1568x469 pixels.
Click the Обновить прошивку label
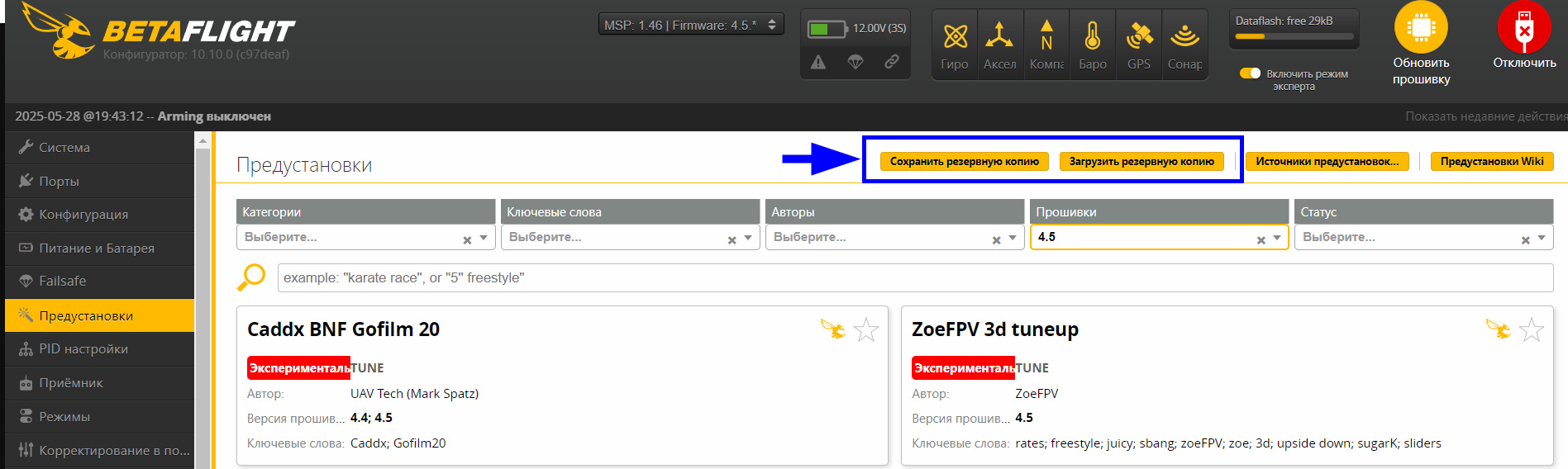[x=1421, y=71]
